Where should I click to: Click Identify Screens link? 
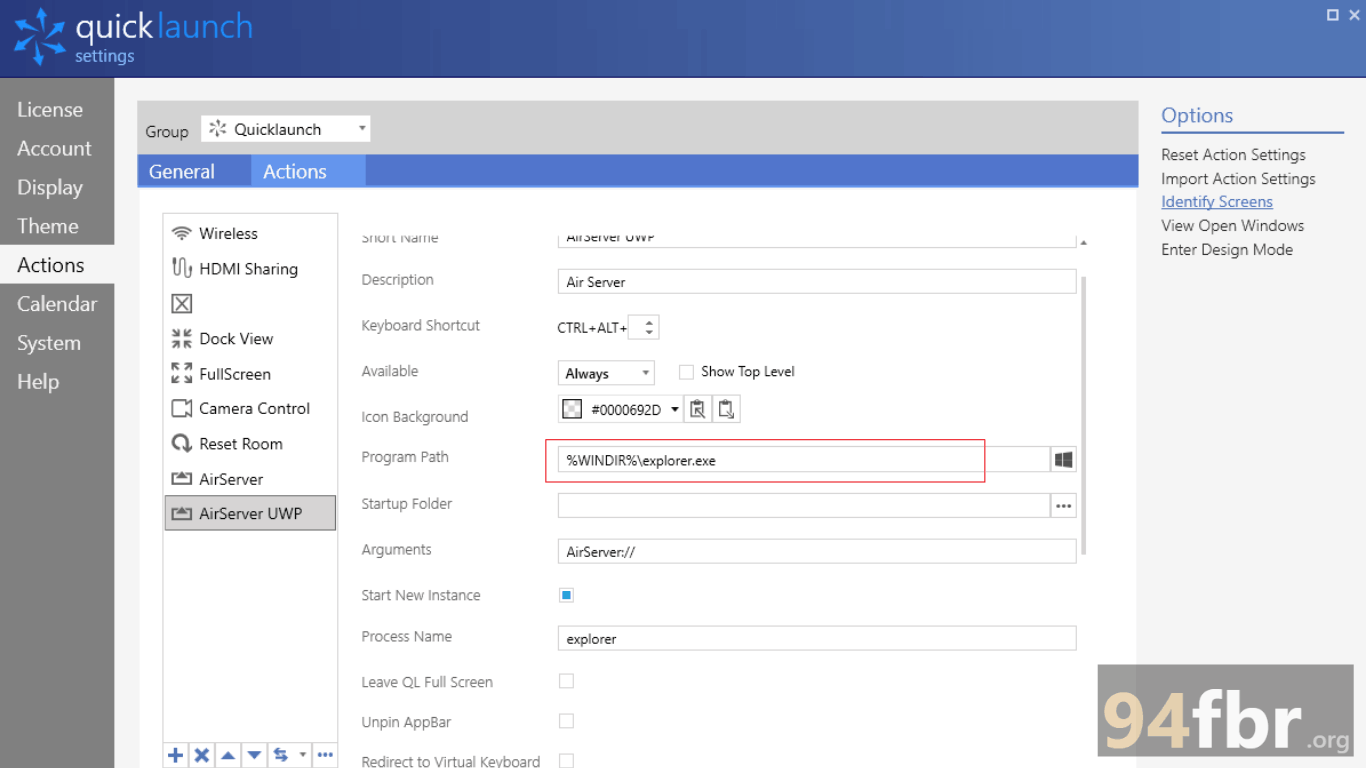[x=1217, y=202]
